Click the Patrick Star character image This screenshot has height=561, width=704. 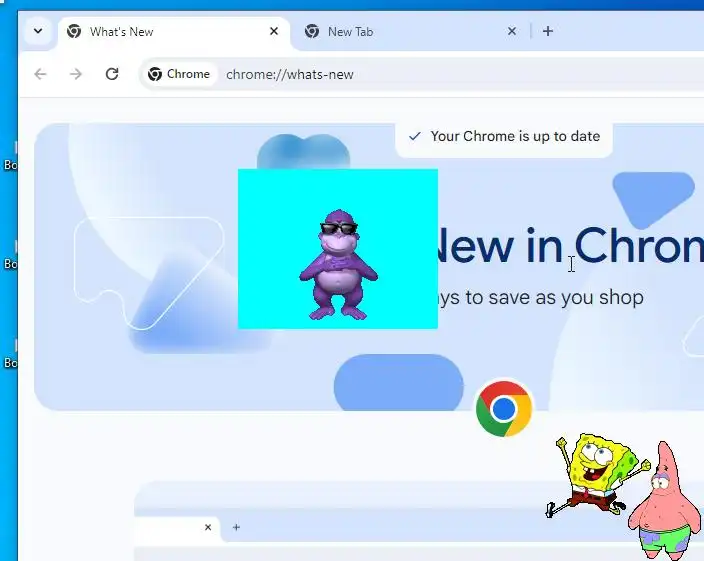click(666, 500)
